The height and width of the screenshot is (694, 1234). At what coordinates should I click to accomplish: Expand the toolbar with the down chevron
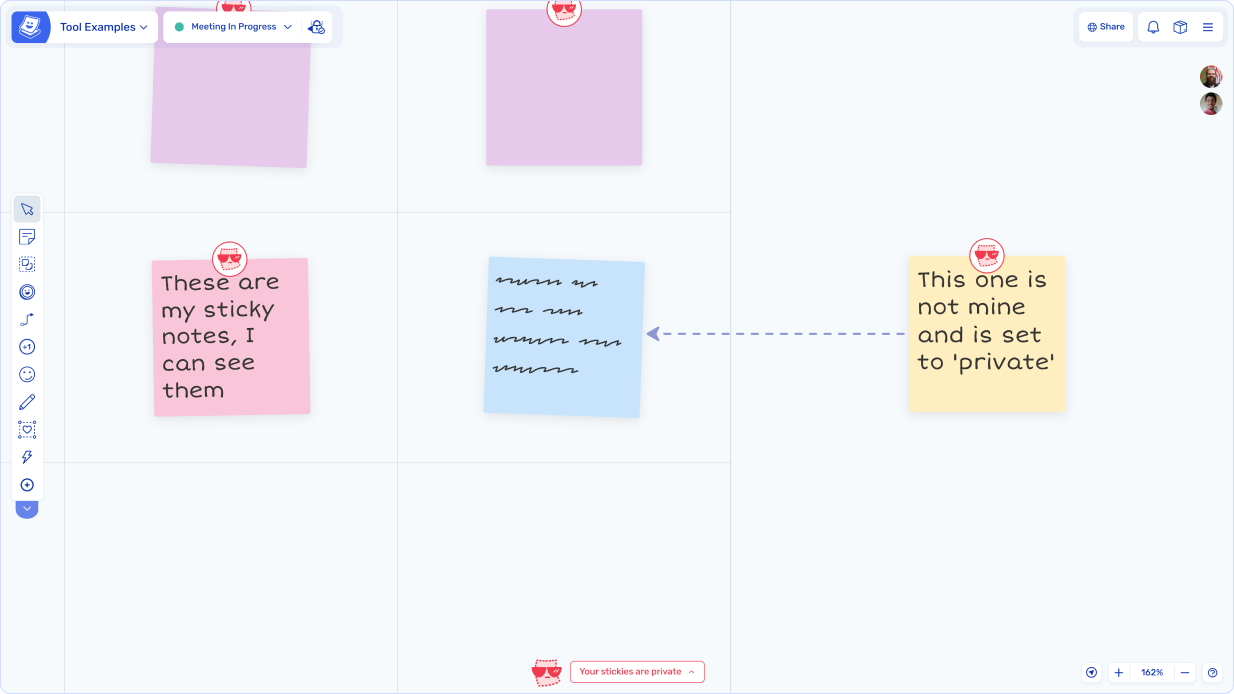(27, 509)
